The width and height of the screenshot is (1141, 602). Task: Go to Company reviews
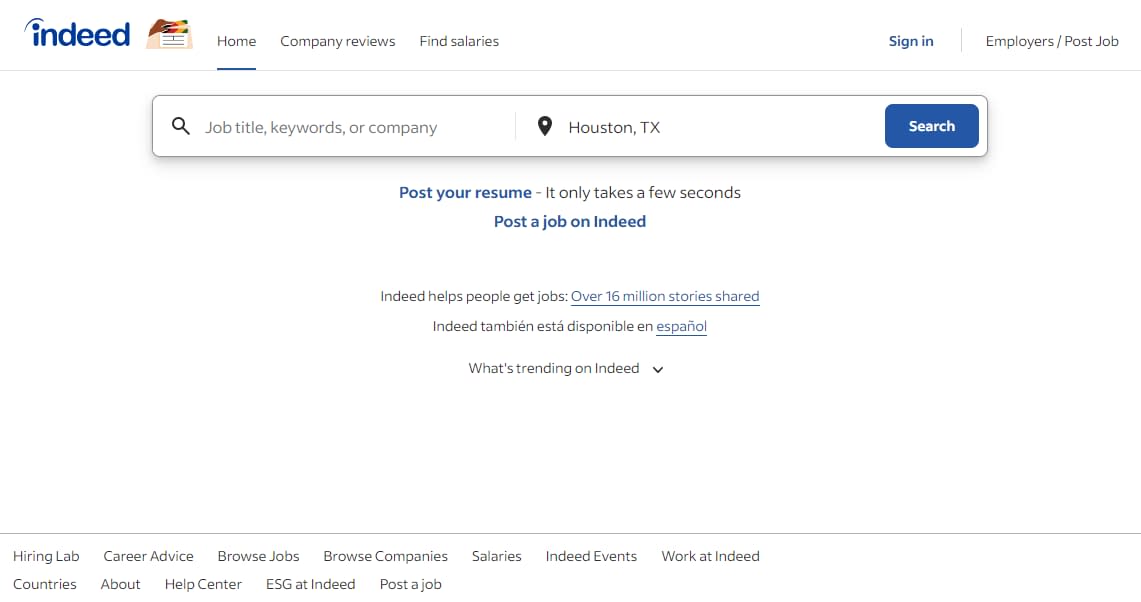tap(337, 41)
